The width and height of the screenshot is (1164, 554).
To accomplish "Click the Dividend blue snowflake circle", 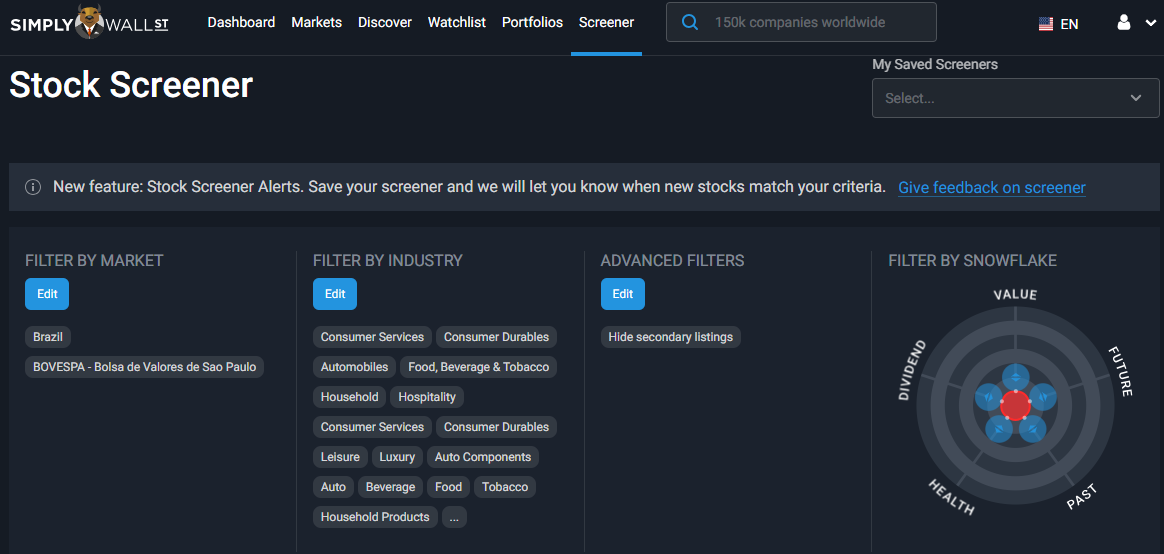I will point(988,397).
